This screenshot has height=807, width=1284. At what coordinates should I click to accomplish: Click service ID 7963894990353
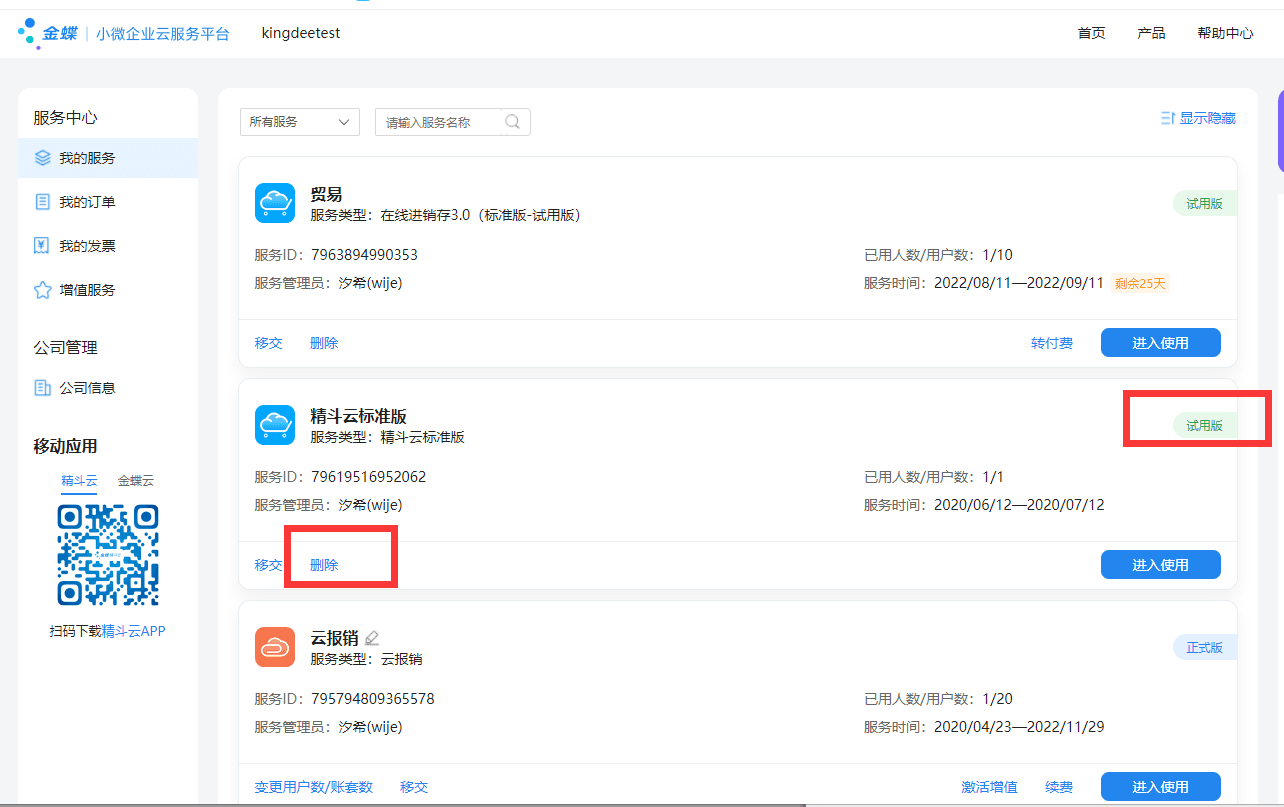click(x=364, y=255)
